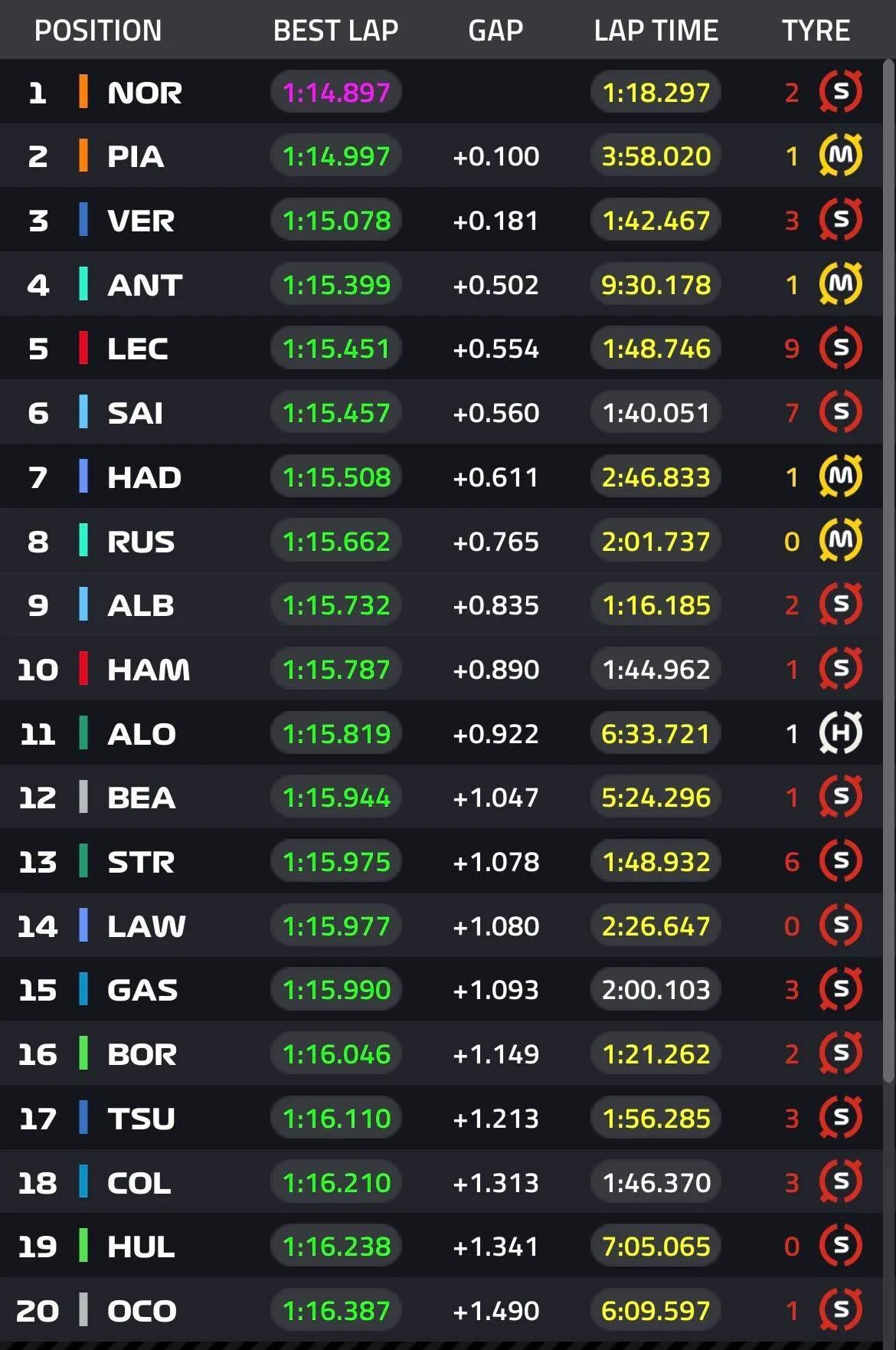This screenshot has height=1350, width=896.
Task: Click Leclerc's soft tyre icon
Action: [841, 349]
